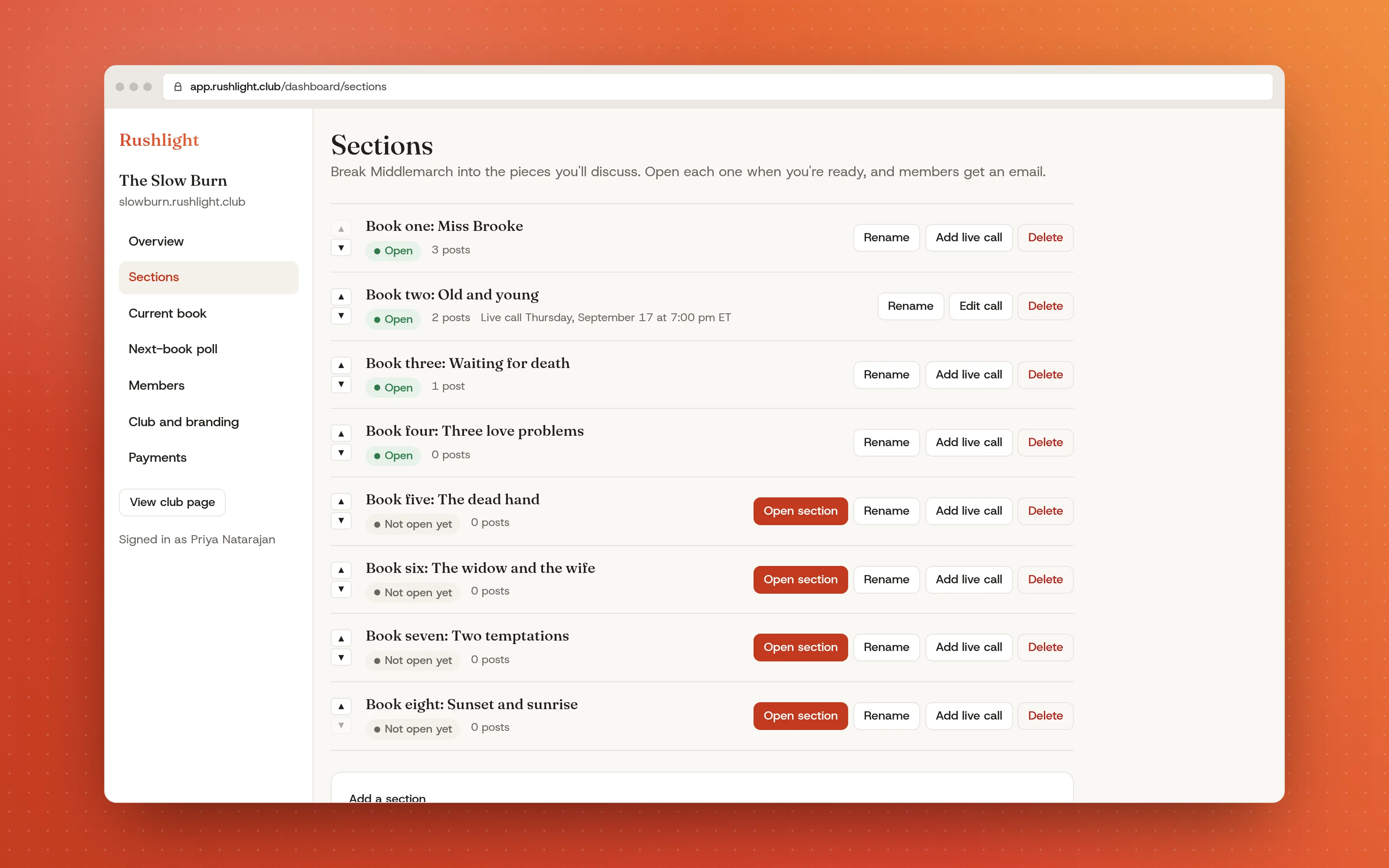The image size is (1389, 868).
Task: Move Book six down with arrow
Action: [x=341, y=589]
